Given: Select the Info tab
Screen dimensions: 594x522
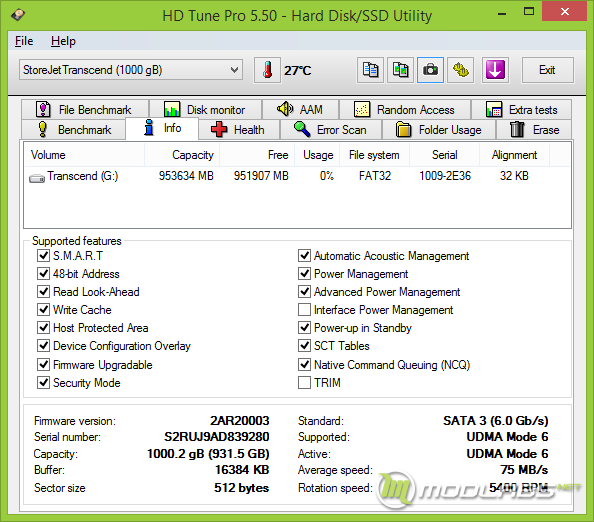Looking at the screenshot, I should 162,128.
